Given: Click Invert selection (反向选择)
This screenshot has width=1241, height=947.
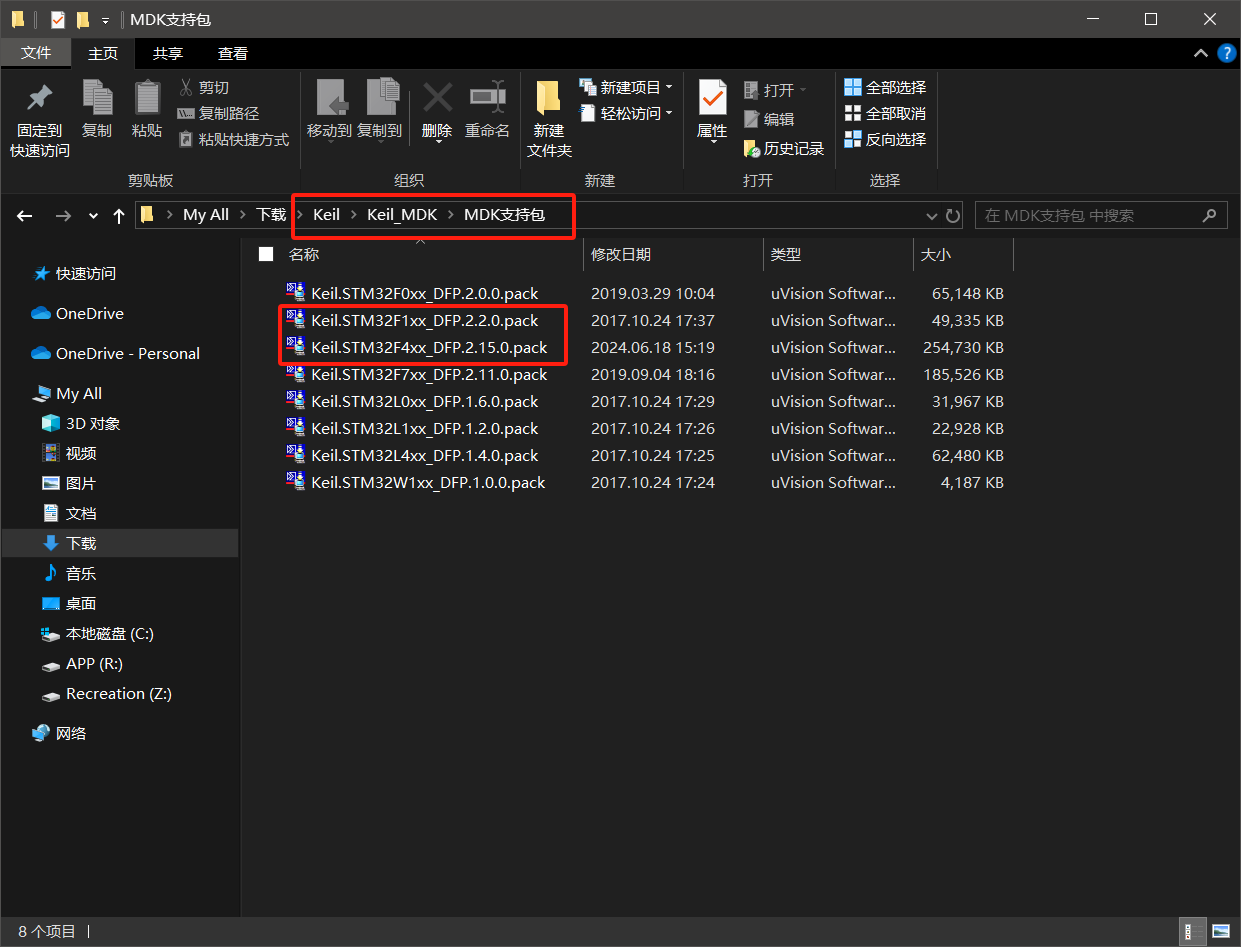Looking at the screenshot, I should [886, 140].
